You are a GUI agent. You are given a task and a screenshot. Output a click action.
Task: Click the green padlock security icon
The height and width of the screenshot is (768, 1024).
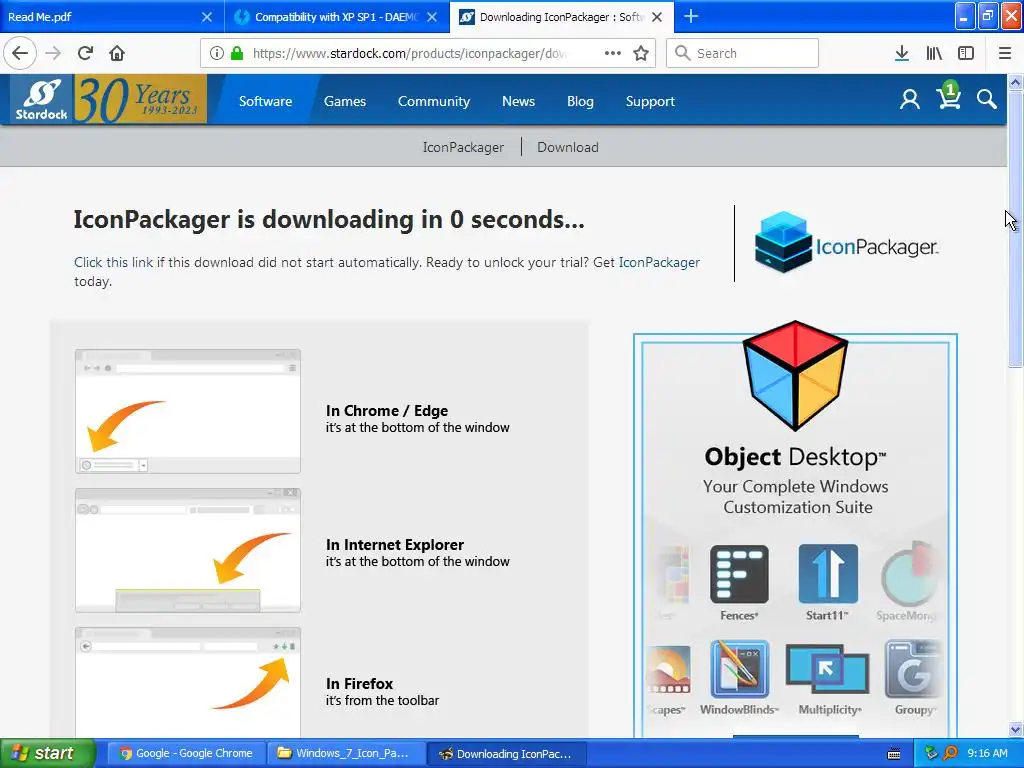pos(237,53)
